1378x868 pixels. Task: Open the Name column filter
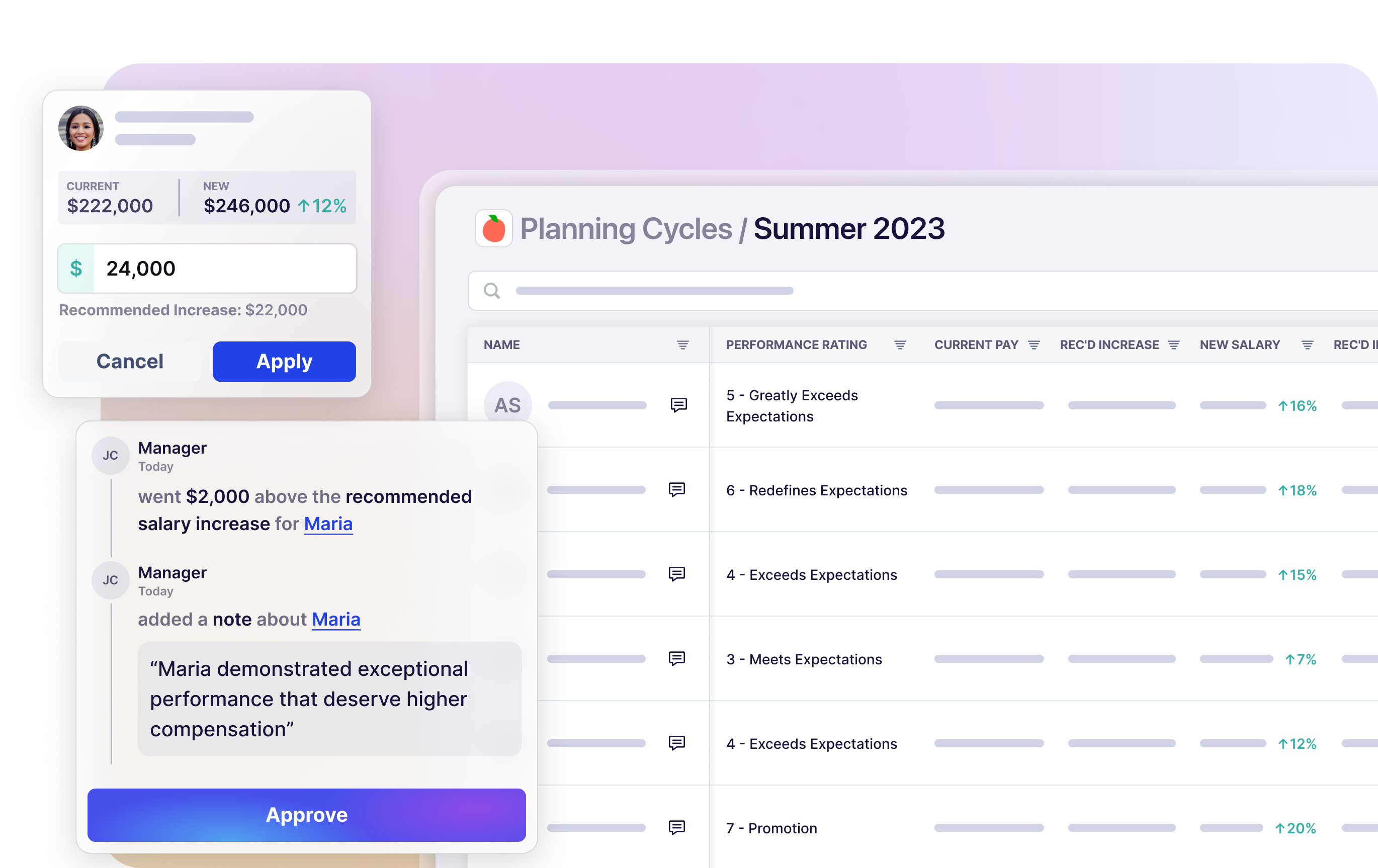(682, 345)
